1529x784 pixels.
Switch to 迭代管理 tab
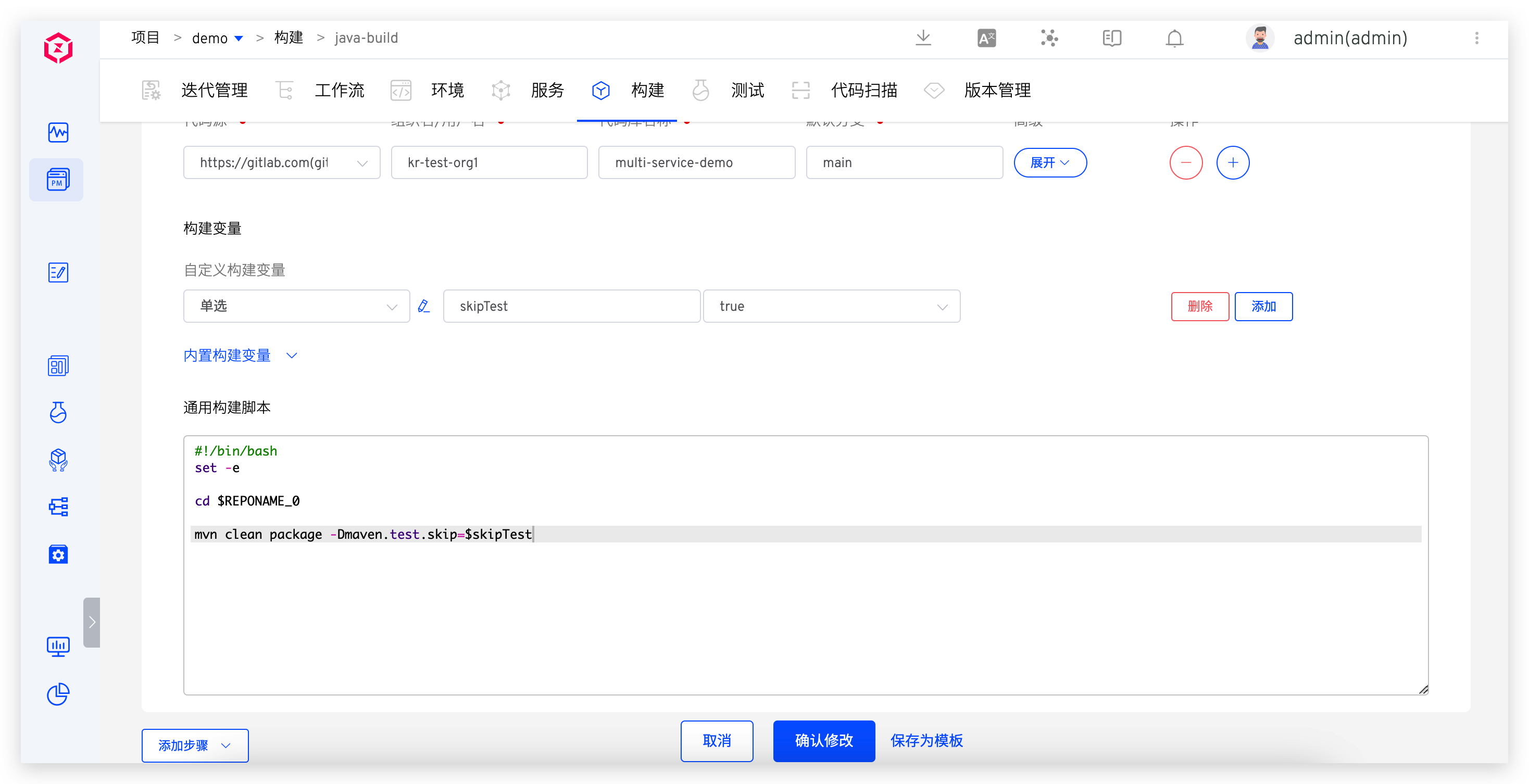[195, 90]
